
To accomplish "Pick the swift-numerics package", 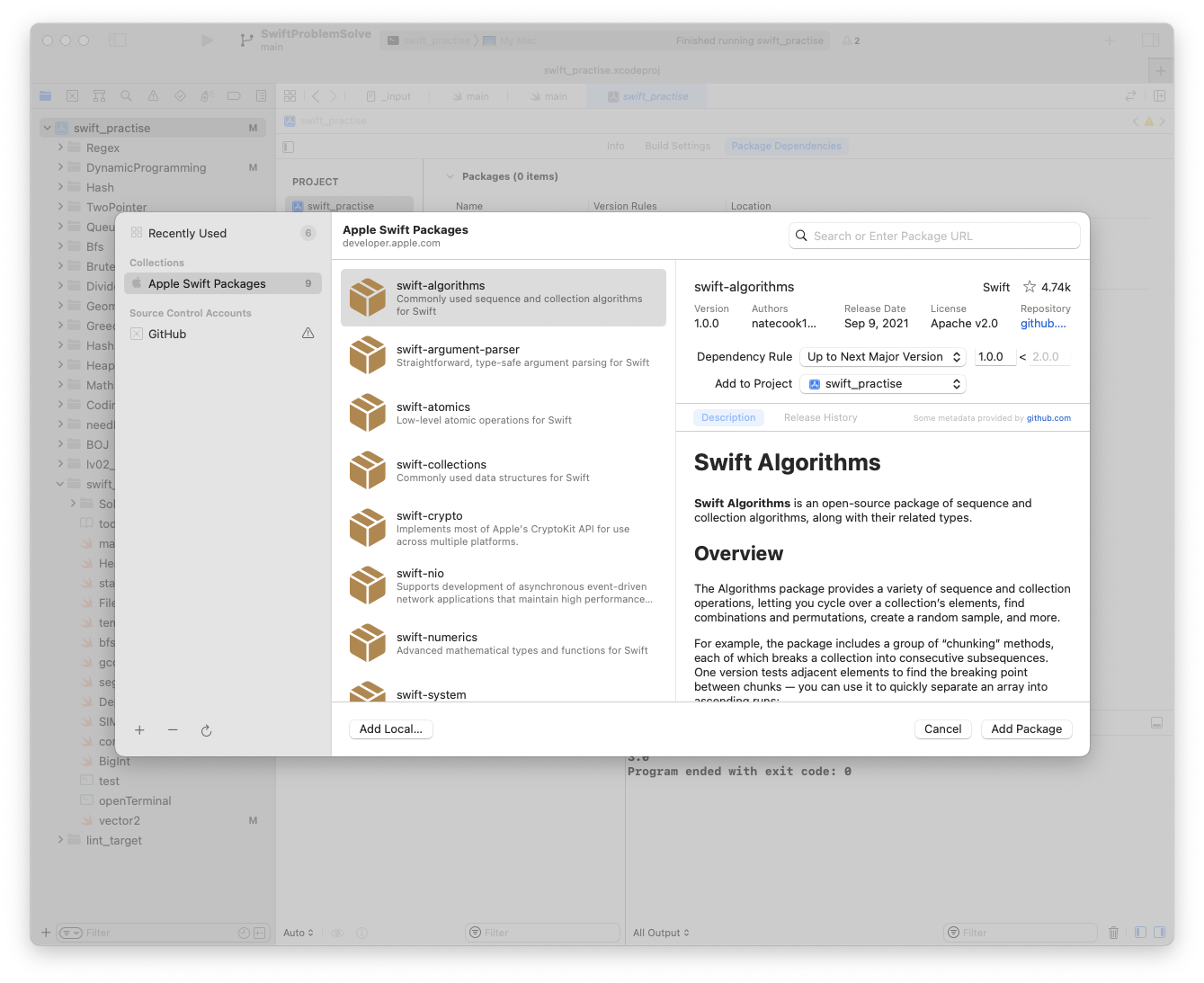I will click(x=503, y=643).
